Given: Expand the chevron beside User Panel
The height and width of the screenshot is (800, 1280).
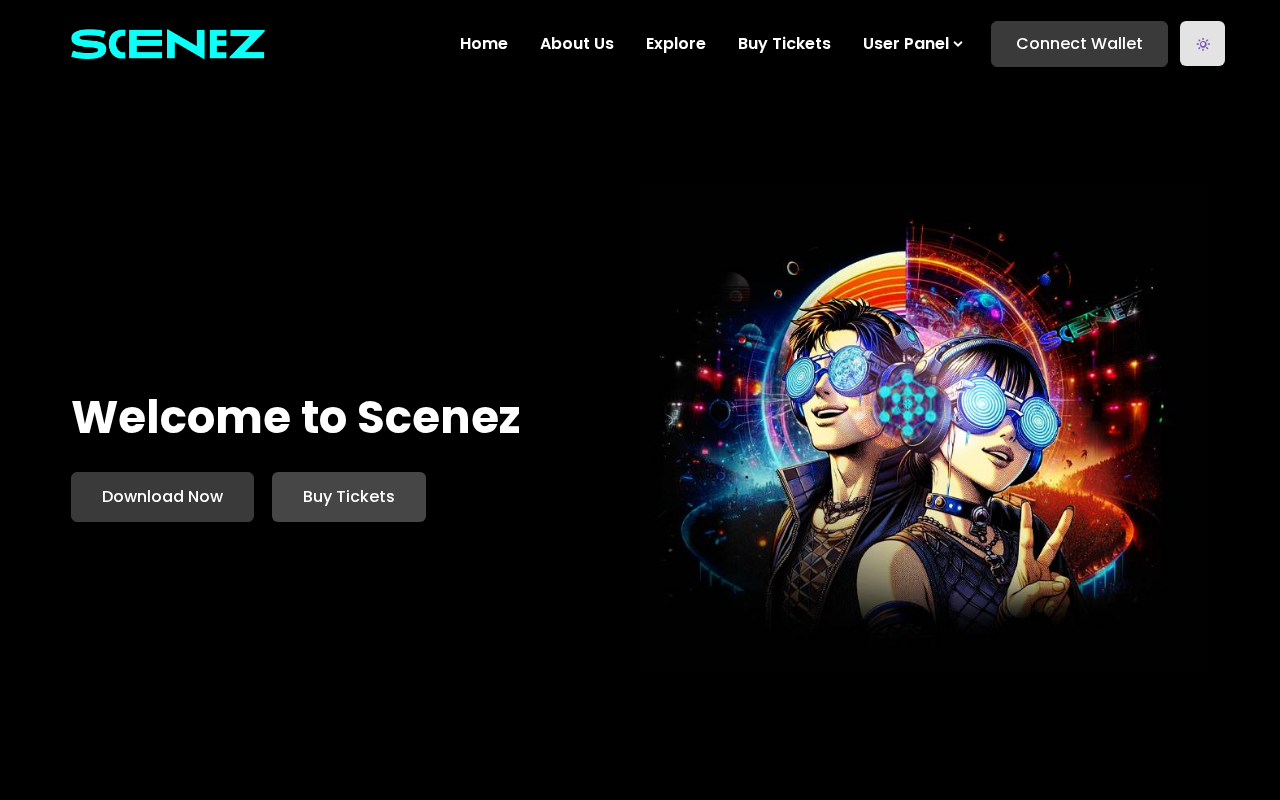Looking at the screenshot, I should (x=958, y=44).
